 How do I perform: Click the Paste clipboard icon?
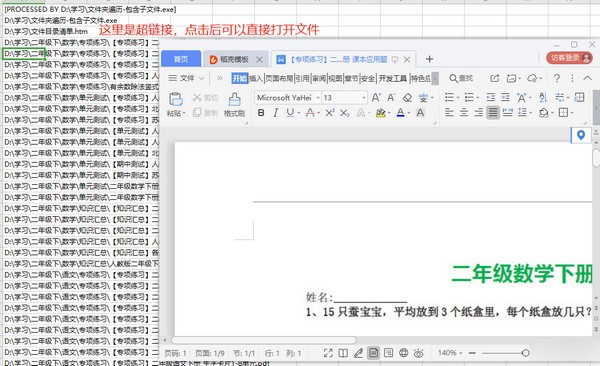point(176,99)
